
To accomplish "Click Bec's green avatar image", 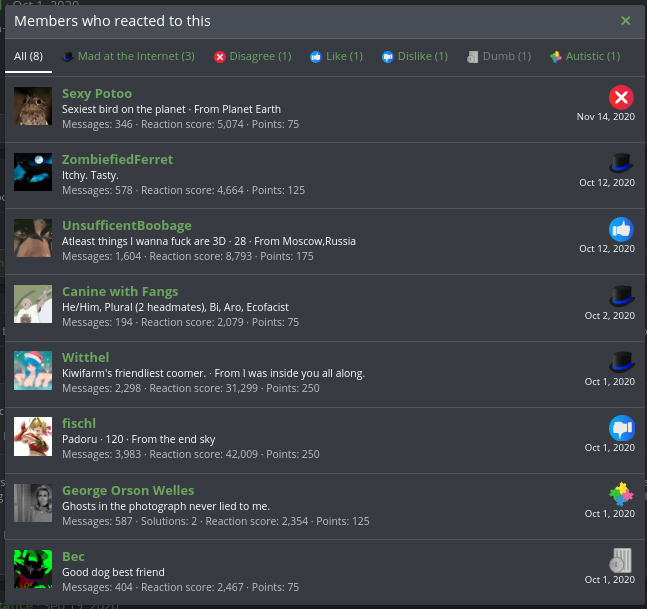I will [x=33, y=569].
